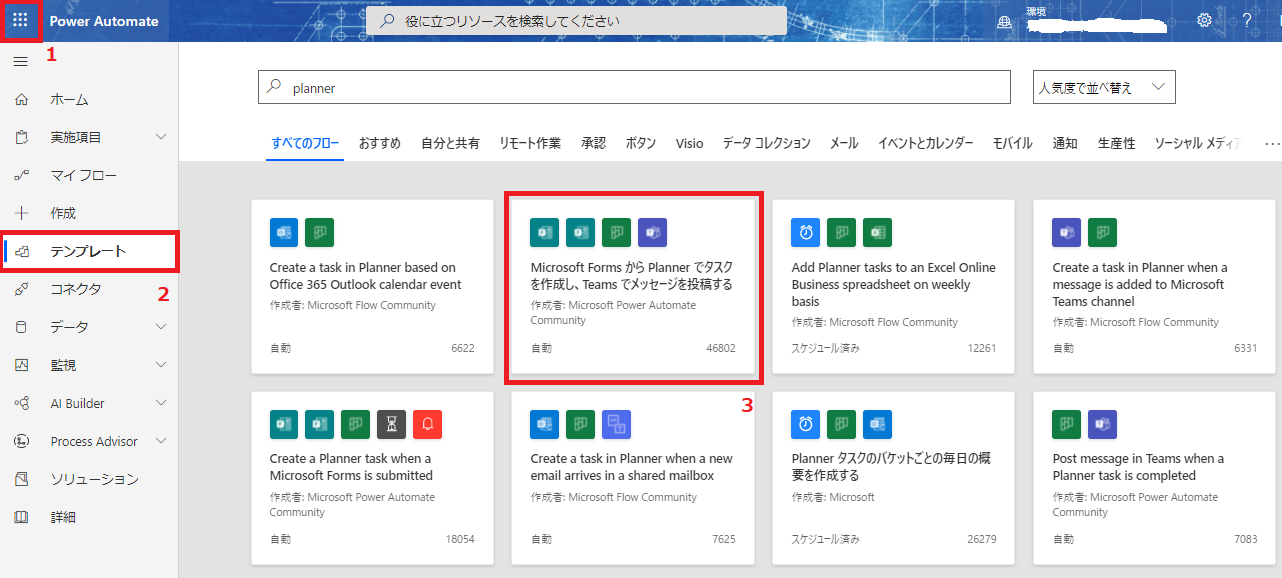
Task: Open help with the question mark icon
Action: pyautogui.click(x=1247, y=20)
